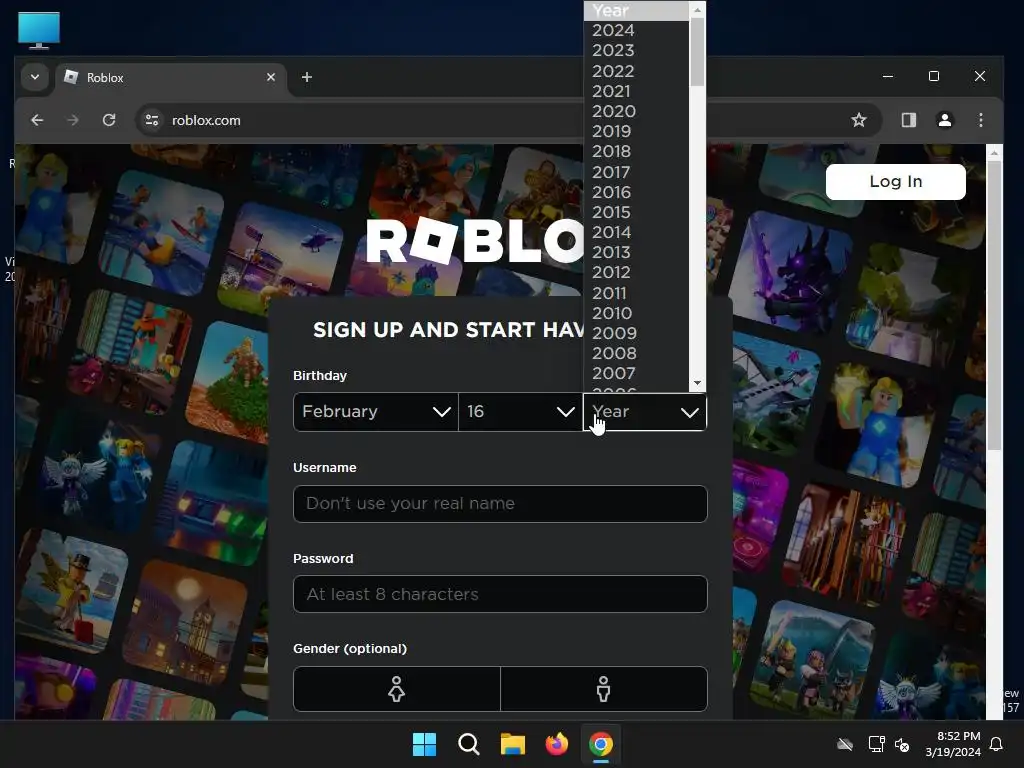The image size is (1024, 768).
Task: Maximize the Chrome window
Action: coord(934,76)
